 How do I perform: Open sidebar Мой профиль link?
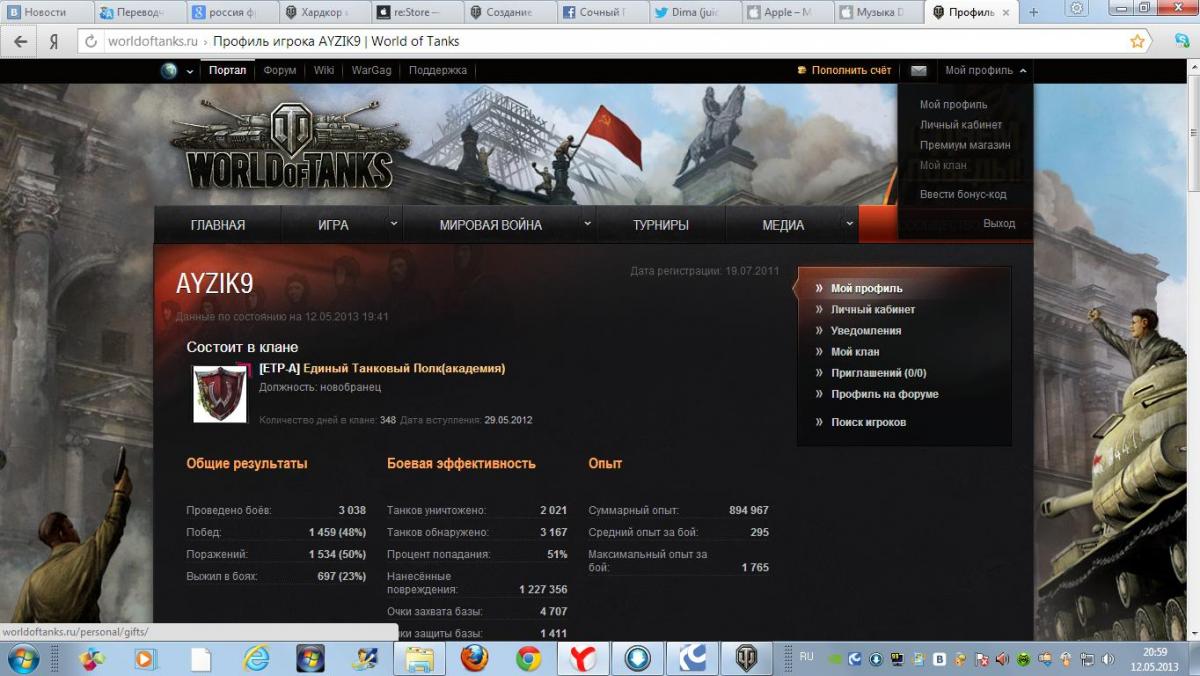pos(866,288)
